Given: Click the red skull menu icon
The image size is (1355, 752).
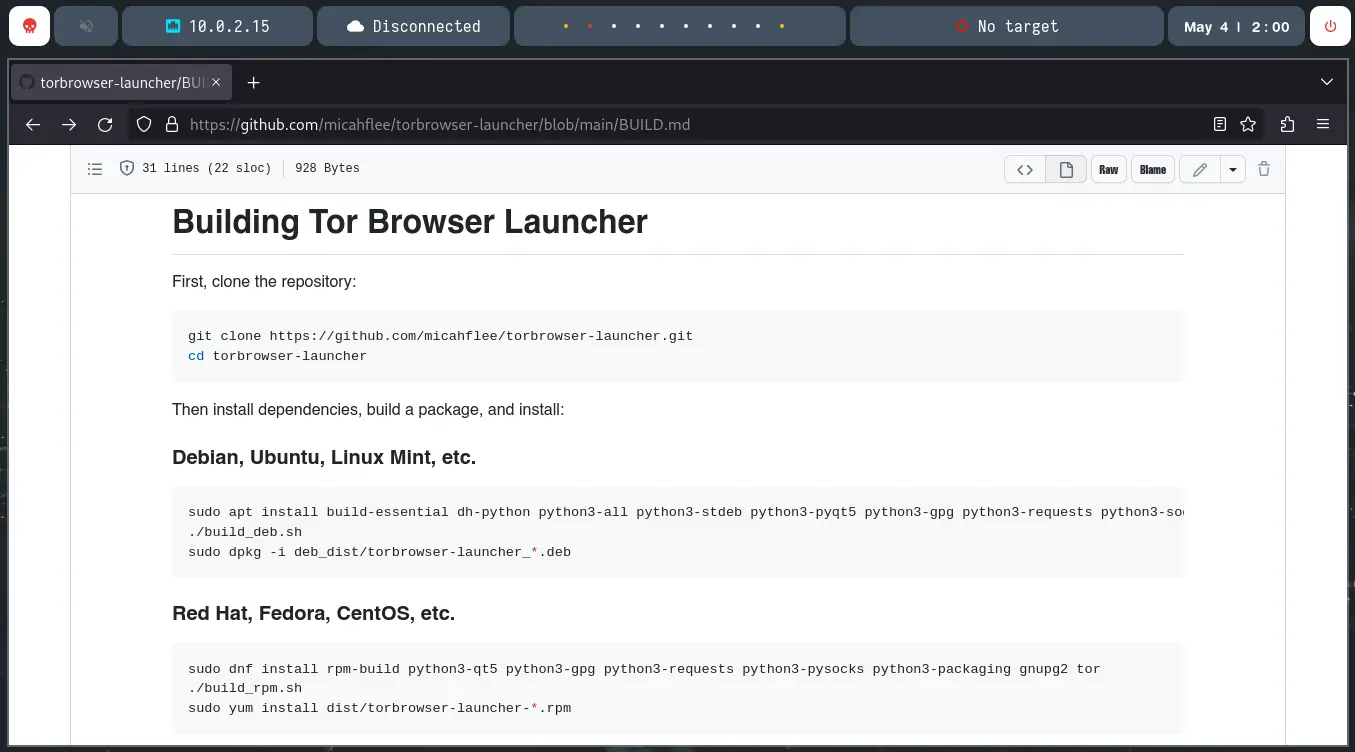Looking at the screenshot, I should [x=29, y=27].
